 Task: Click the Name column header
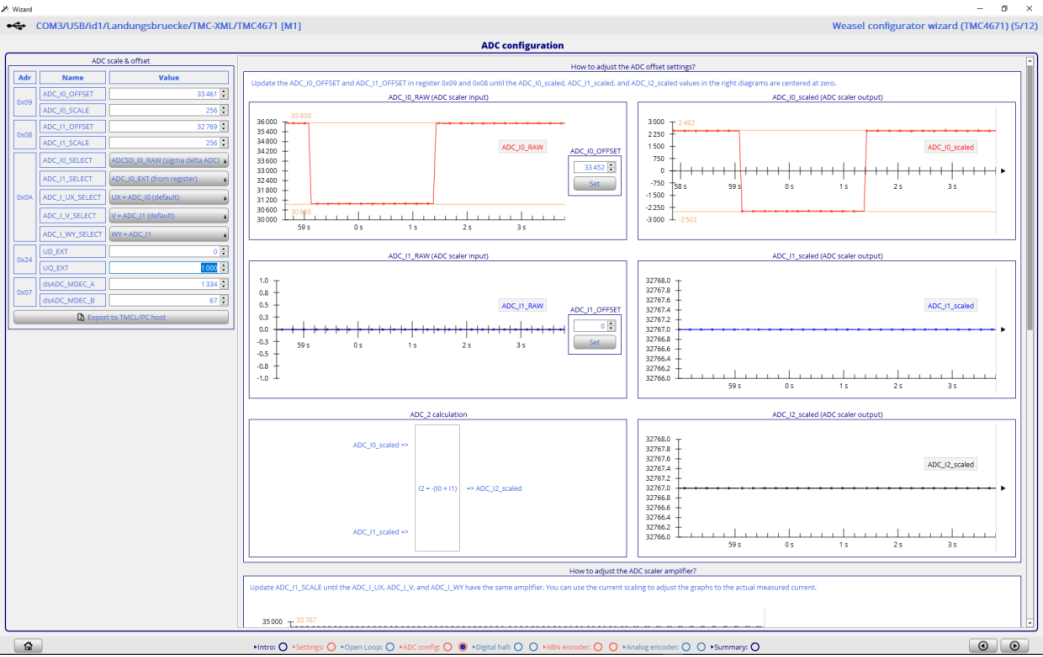coord(73,78)
